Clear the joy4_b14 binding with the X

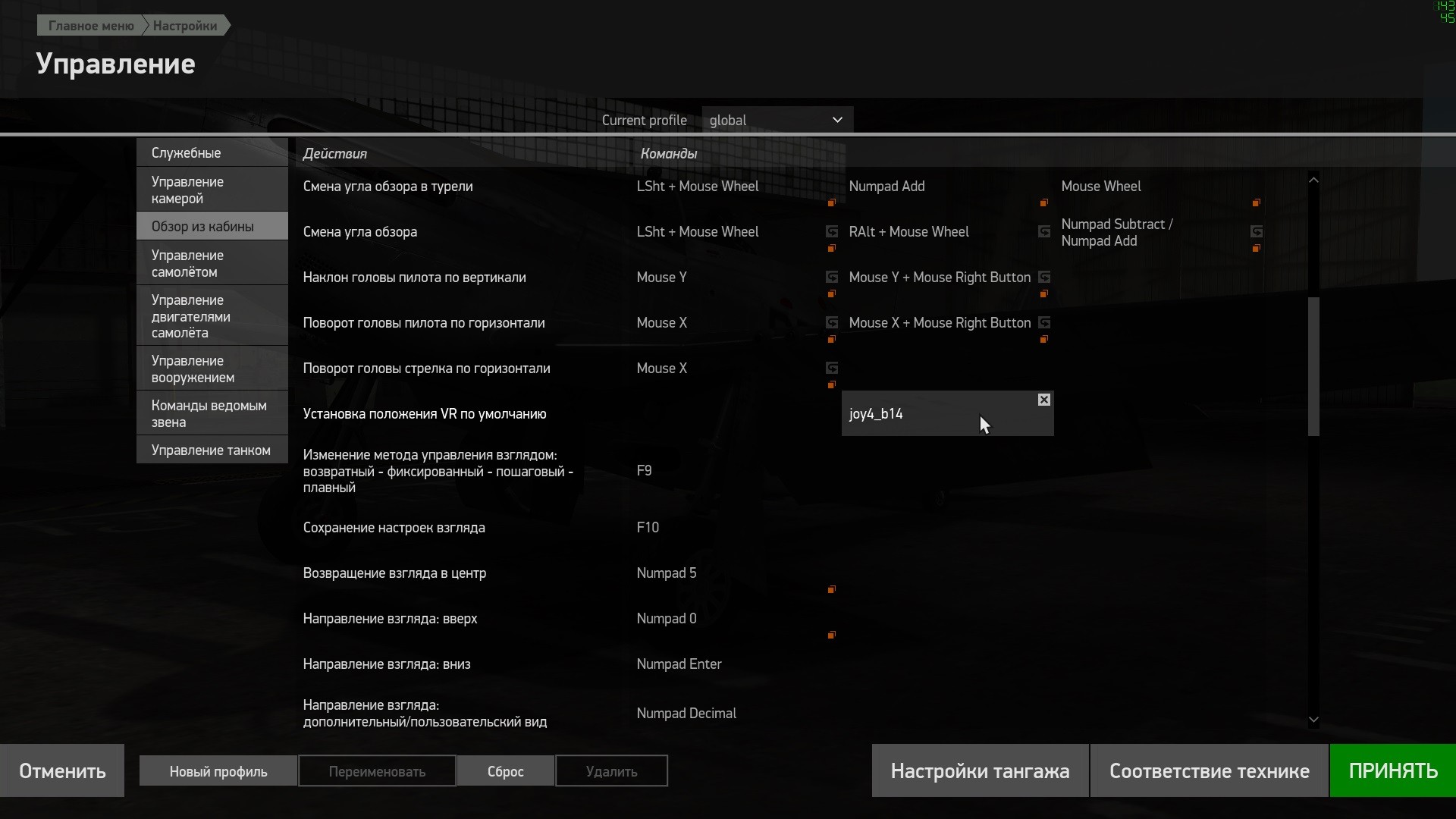coord(1044,400)
